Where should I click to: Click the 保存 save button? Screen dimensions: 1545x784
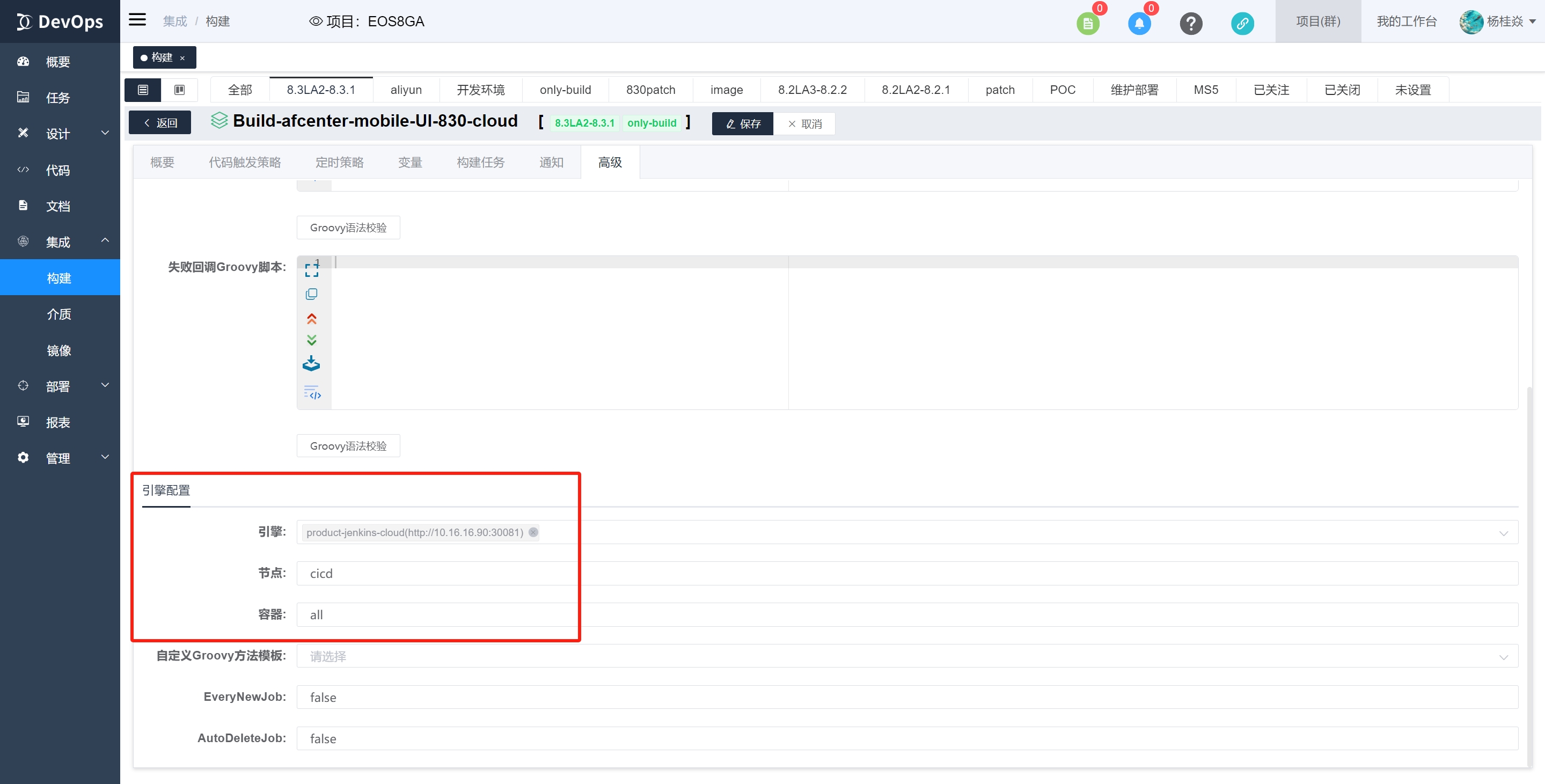pyautogui.click(x=743, y=123)
